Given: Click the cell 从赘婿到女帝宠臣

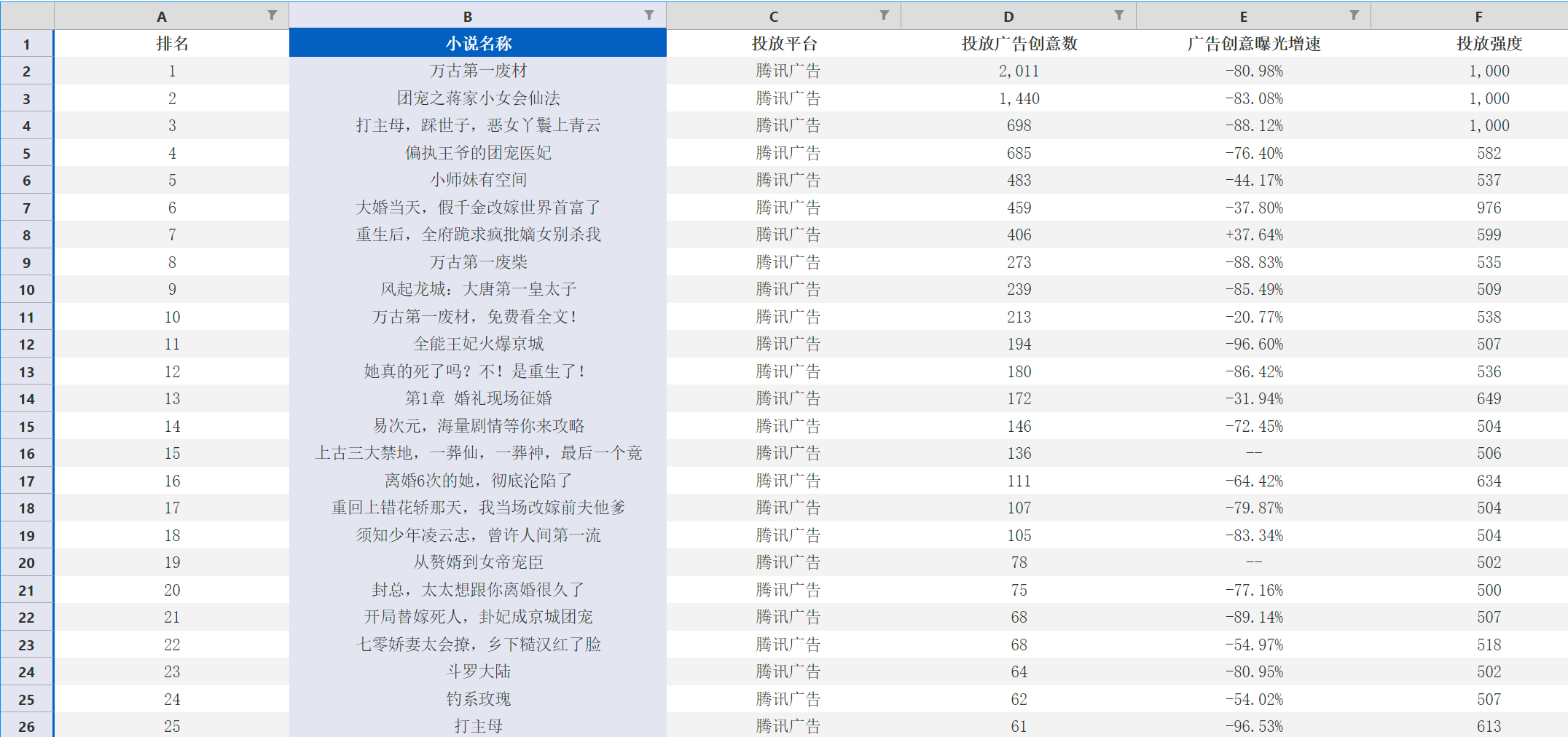Looking at the screenshot, I should pos(478,562).
